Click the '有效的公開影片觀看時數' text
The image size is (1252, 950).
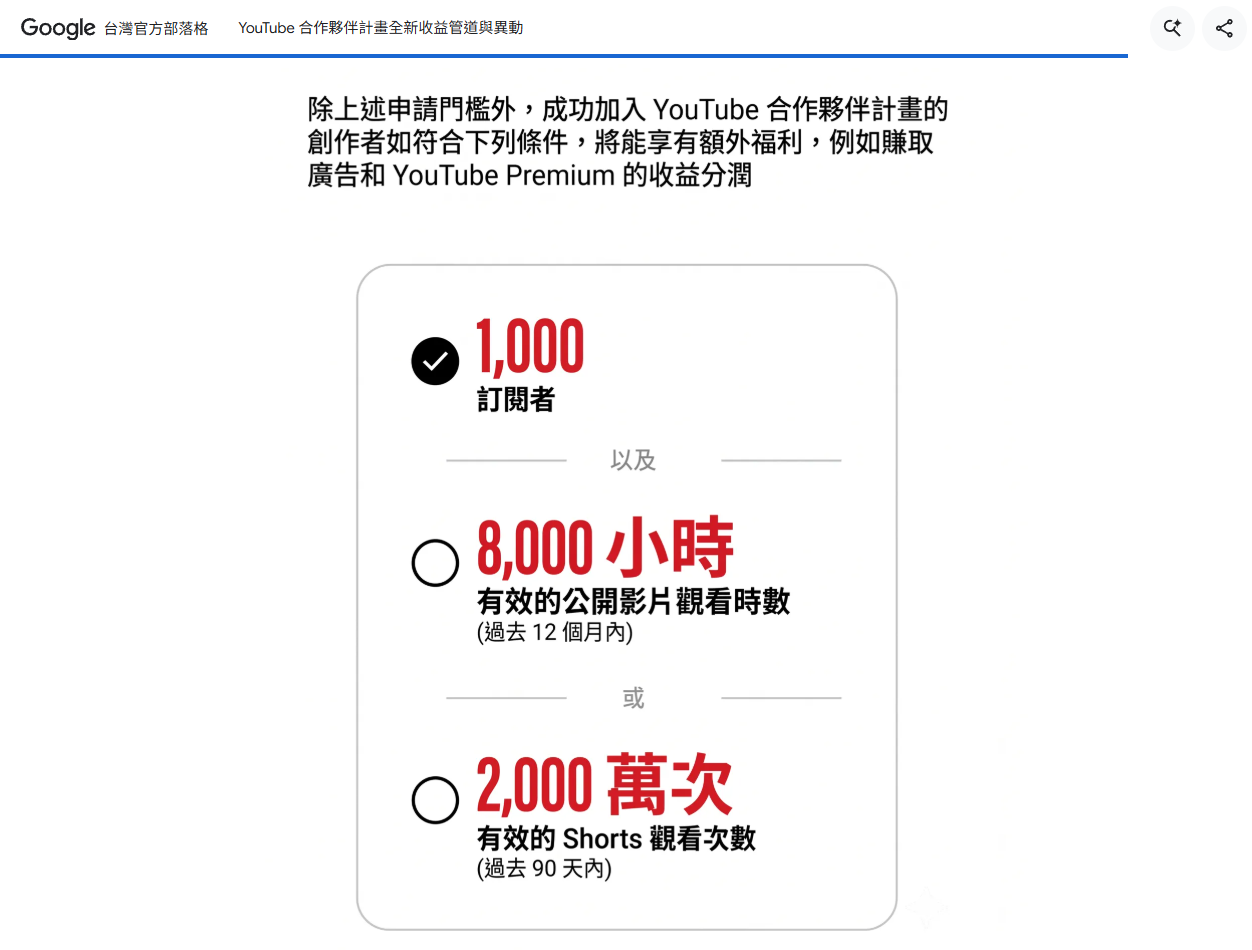pos(634,602)
